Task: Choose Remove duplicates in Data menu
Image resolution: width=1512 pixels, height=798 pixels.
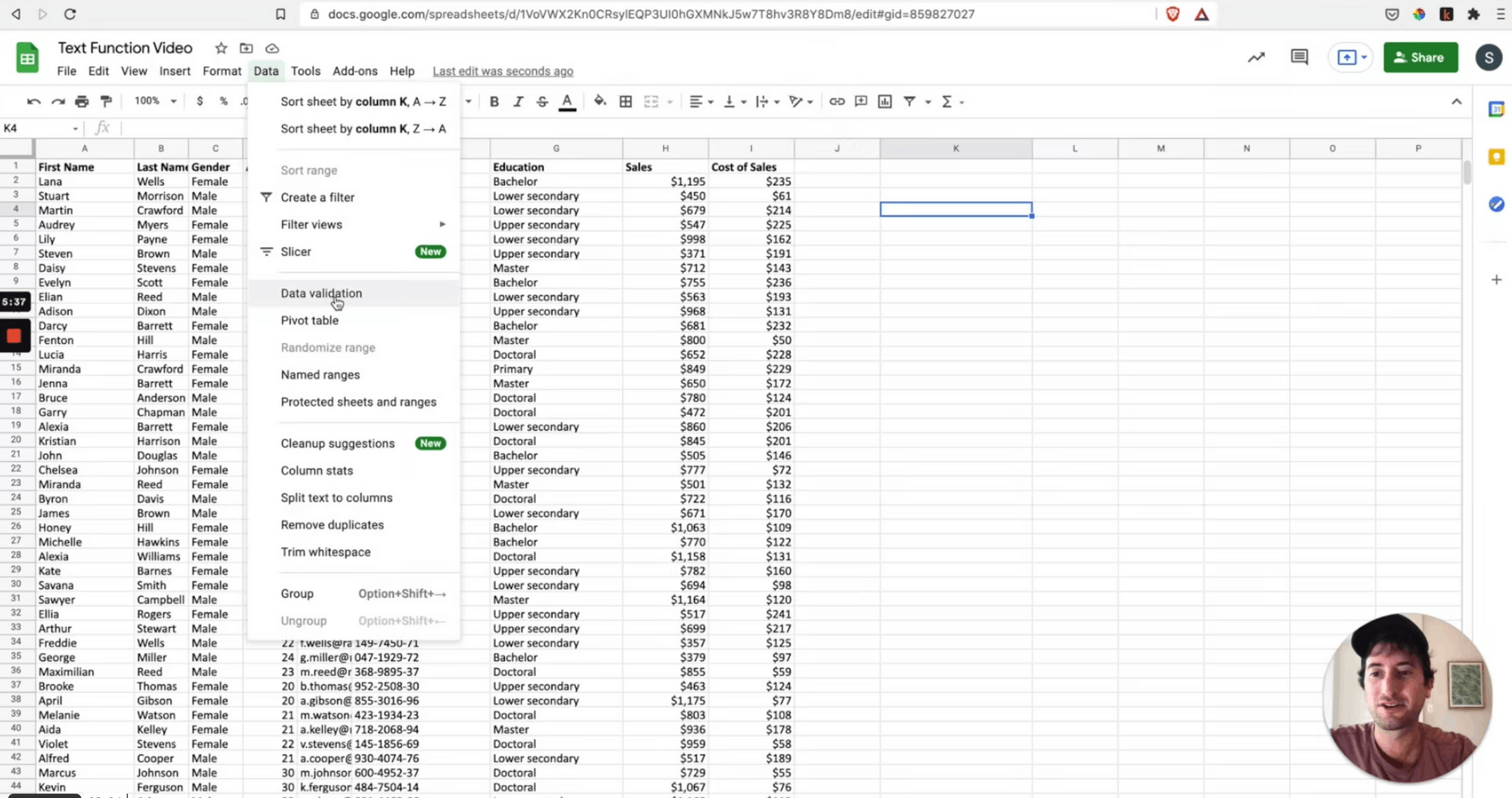Action: [x=332, y=524]
